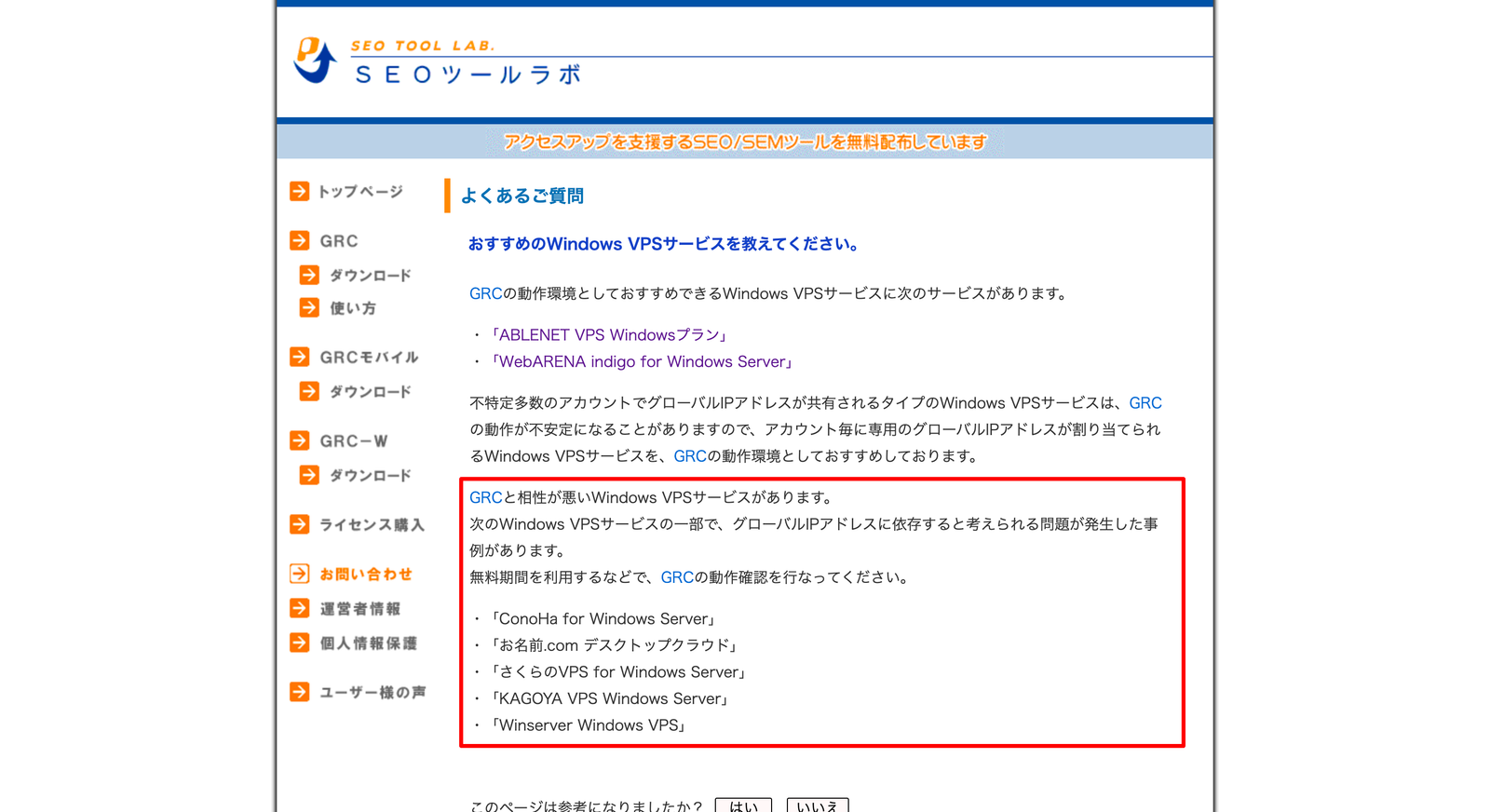Click GRC link after VPSサービスは、
This screenshot has height=812, width=1490.
point(1145,403)
